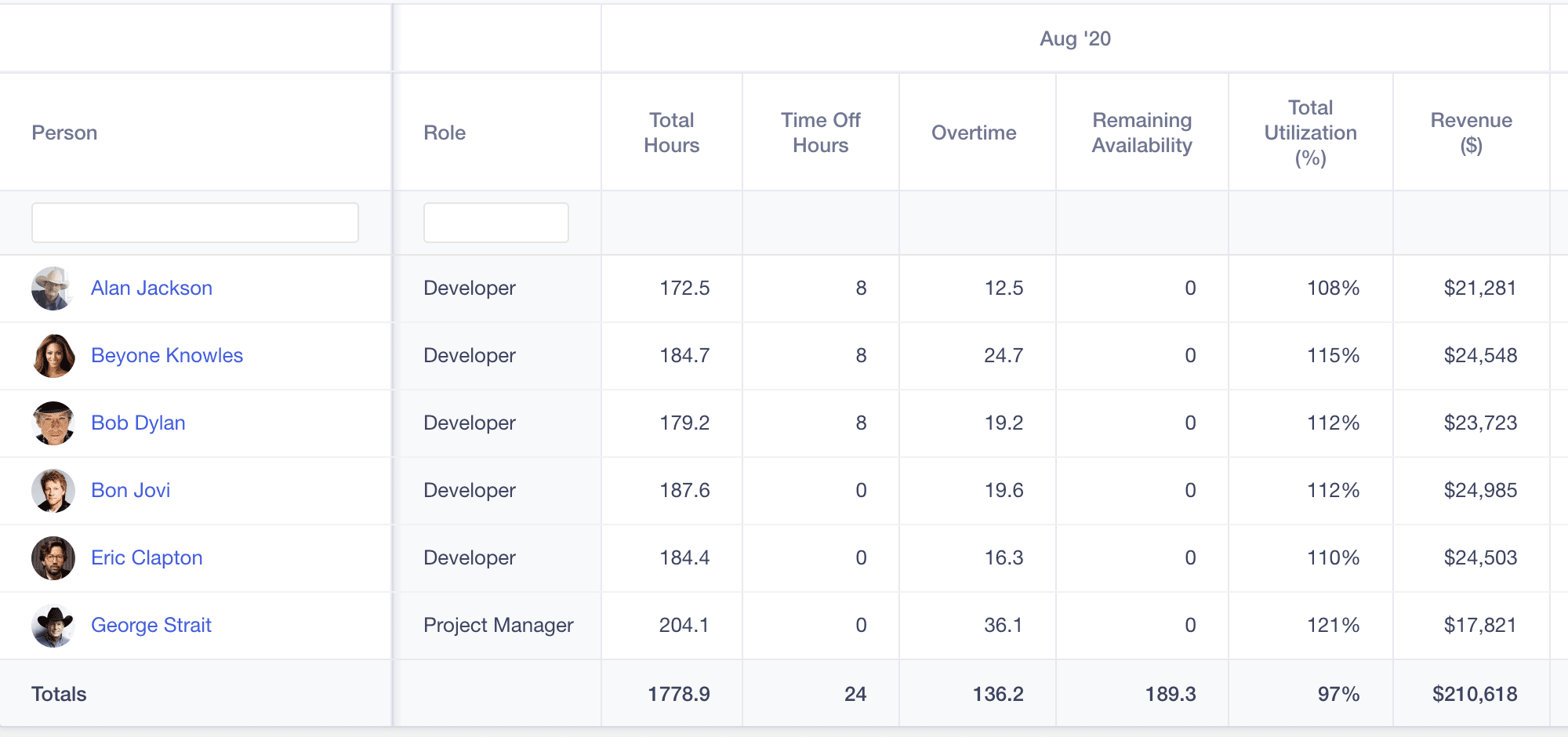View George Strait's name link
The height and width of the screenshot is (737, 1568).
[x=151, y=626]
